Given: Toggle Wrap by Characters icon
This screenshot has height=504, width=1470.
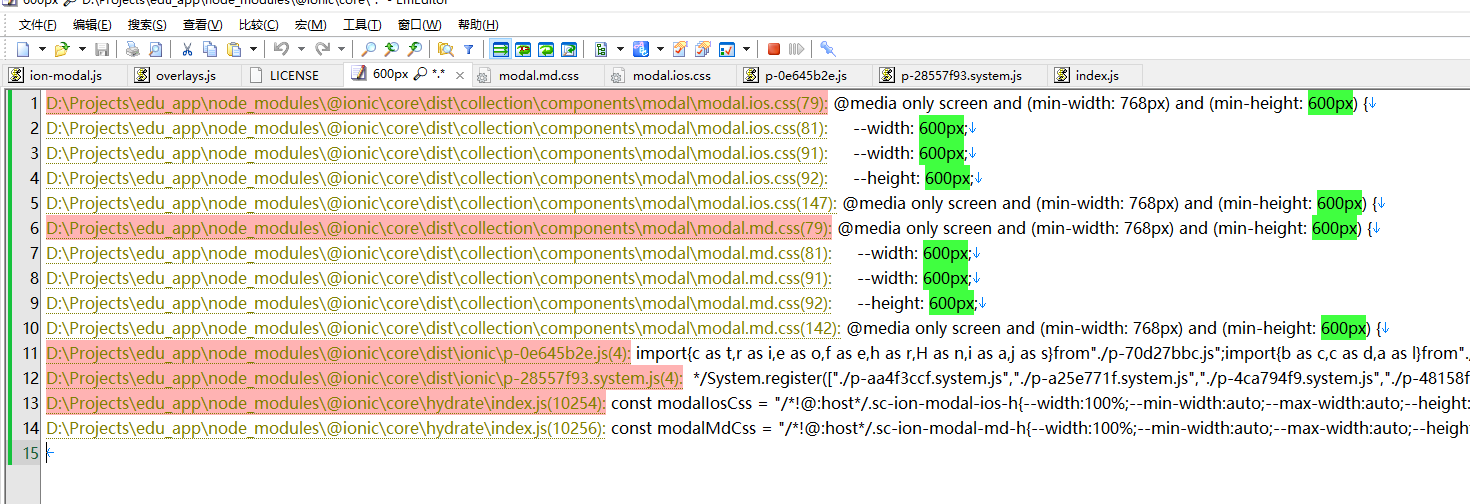Looking at the screenshot, I should [x=523, y=49].
